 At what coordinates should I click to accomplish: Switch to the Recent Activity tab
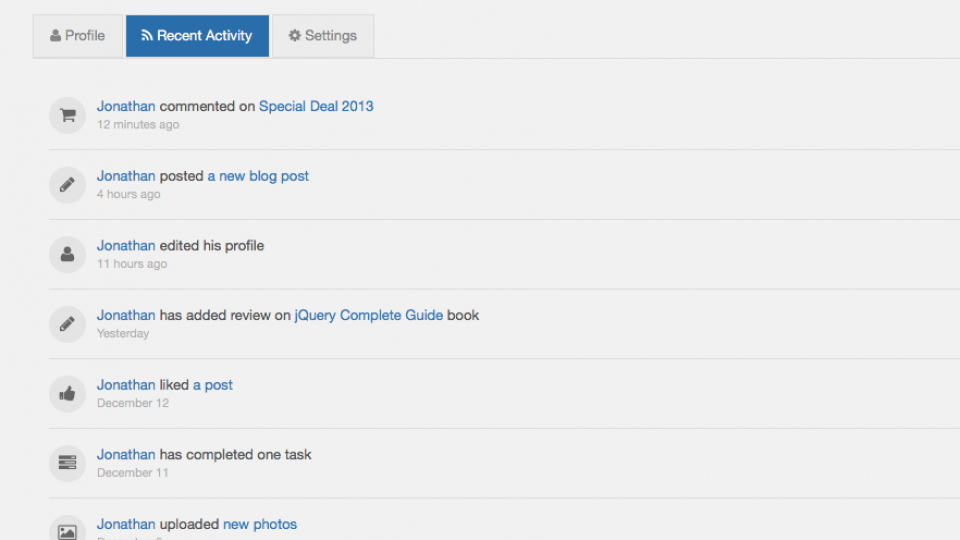pos(197,36)
